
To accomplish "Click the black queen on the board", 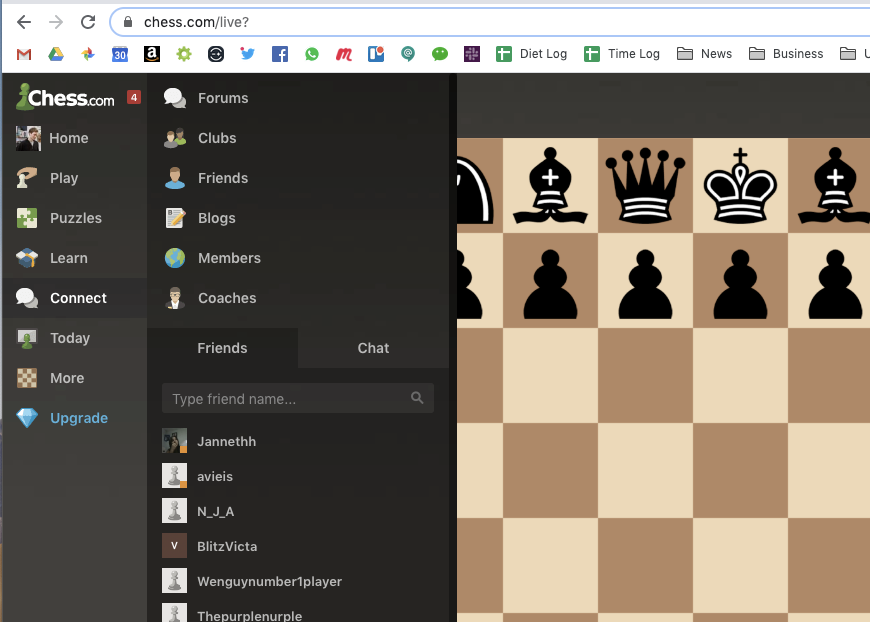I will 645,185.
